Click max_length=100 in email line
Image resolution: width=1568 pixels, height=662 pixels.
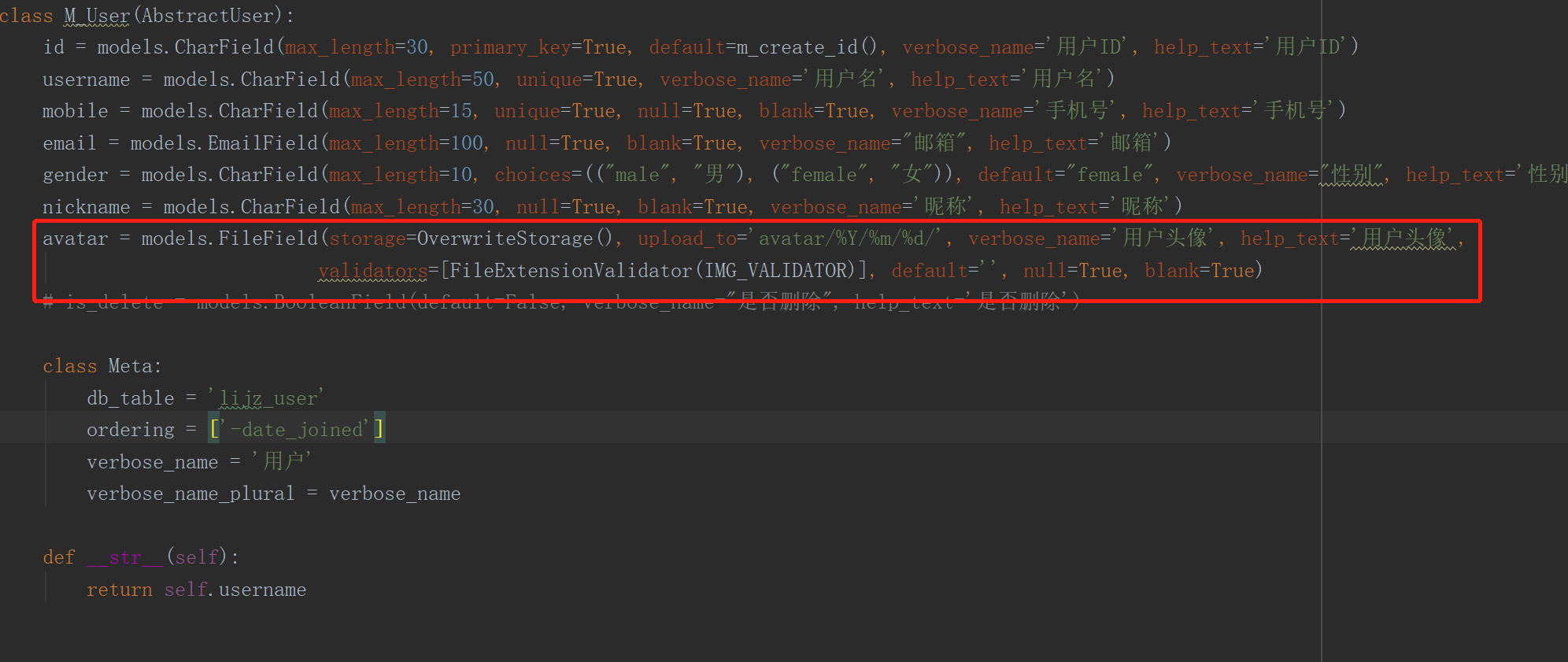coord(406,143)
